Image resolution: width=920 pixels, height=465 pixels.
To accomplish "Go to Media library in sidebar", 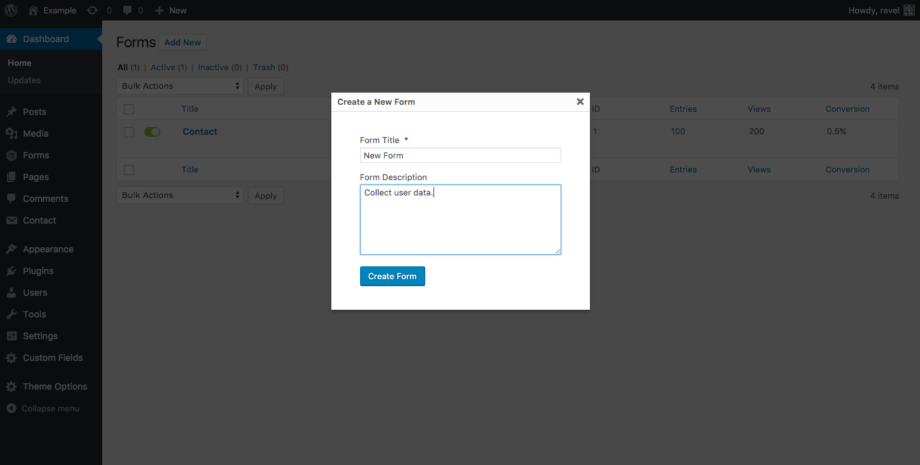I will point(35,134).
